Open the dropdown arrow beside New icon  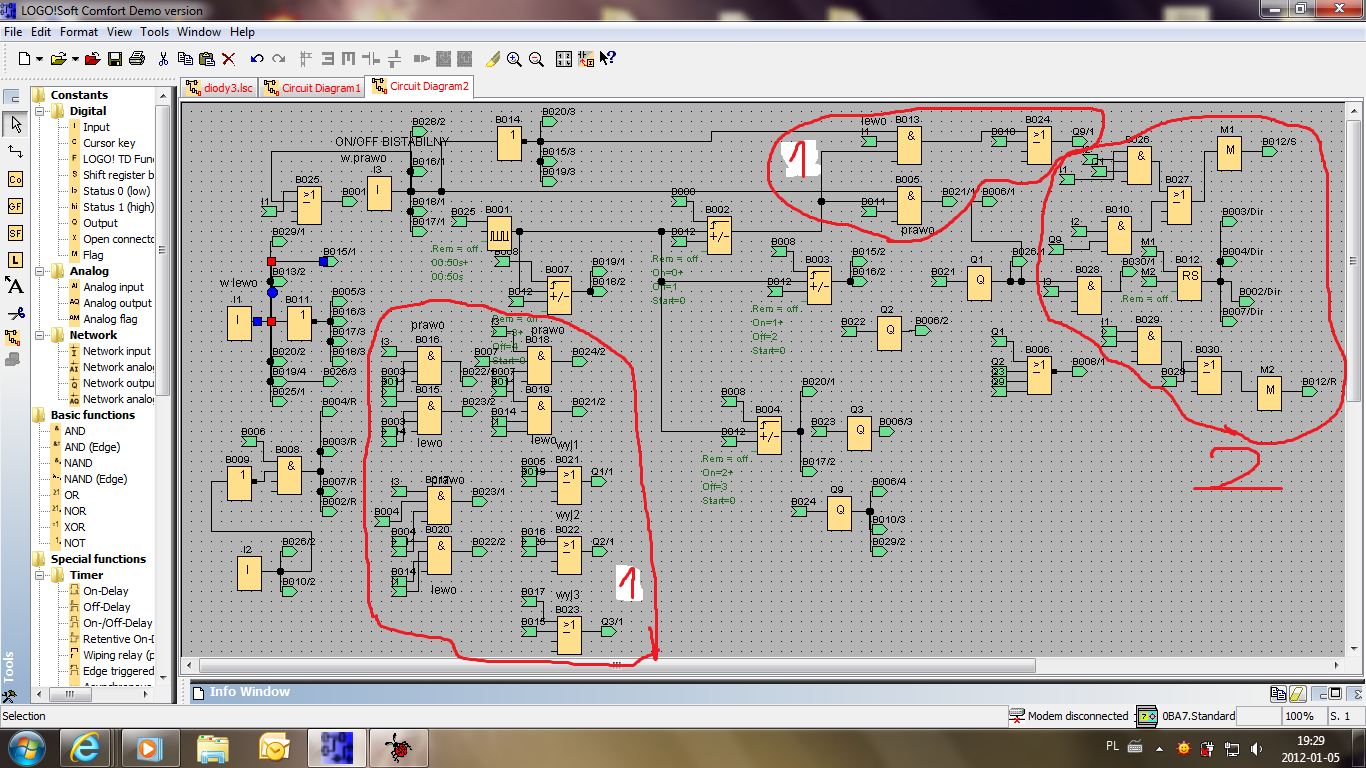(38, 59)
